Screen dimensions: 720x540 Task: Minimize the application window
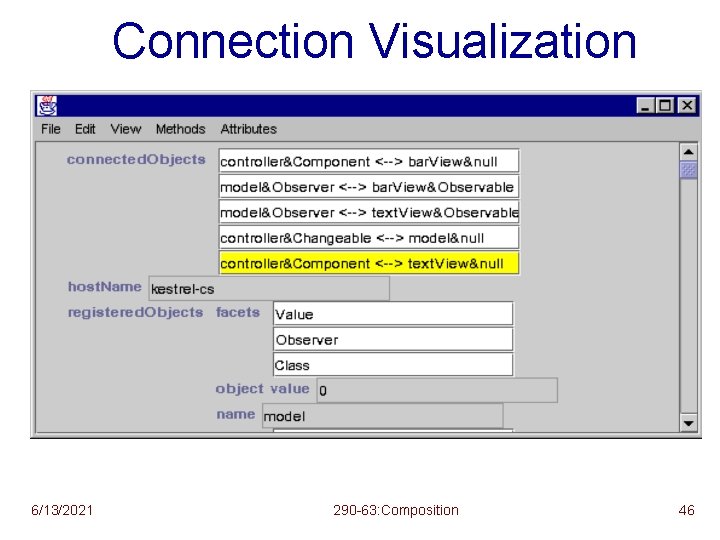(x=645, y=106)
